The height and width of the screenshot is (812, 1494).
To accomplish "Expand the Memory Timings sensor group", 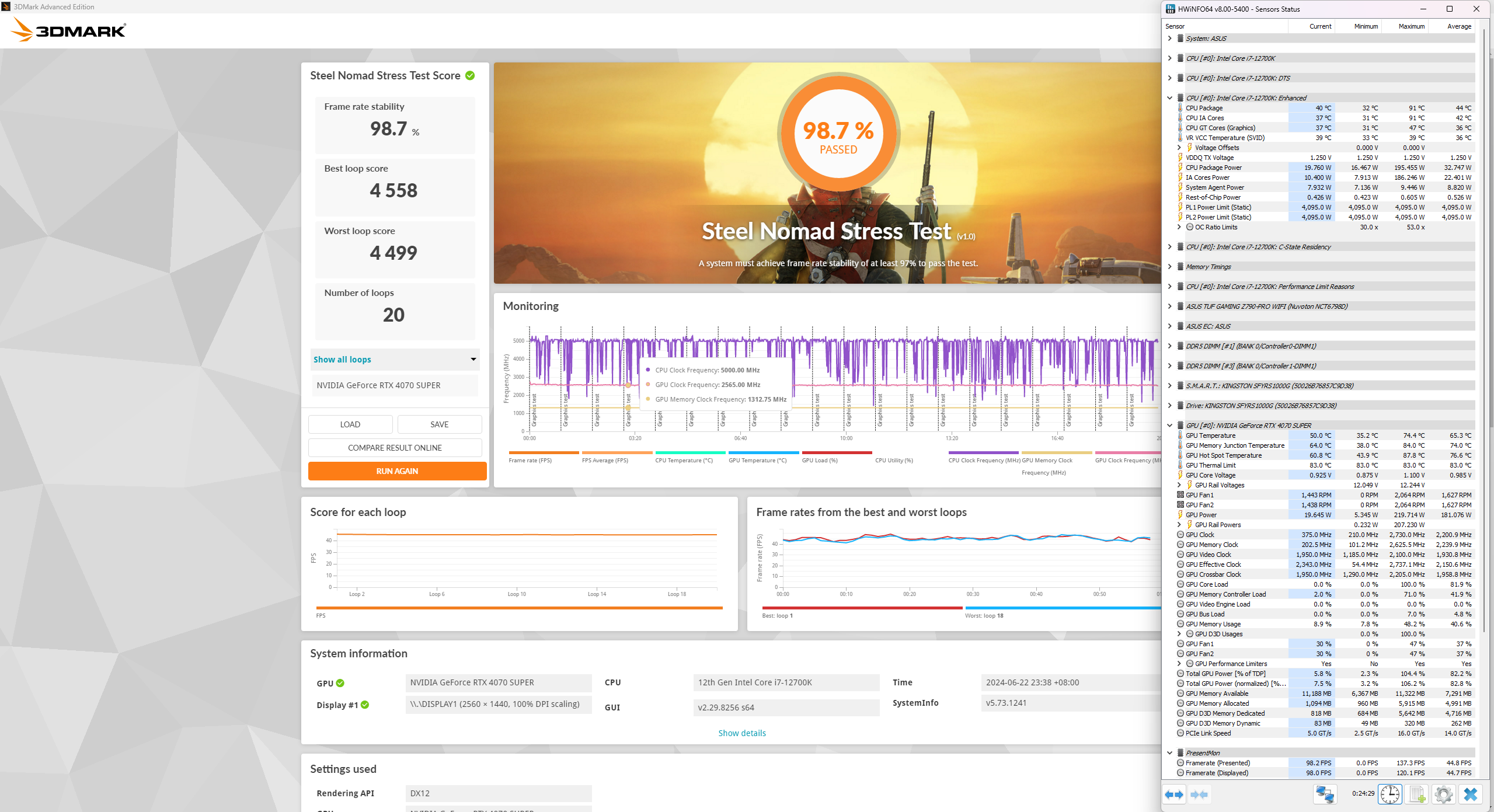I will pos(1169,266).
